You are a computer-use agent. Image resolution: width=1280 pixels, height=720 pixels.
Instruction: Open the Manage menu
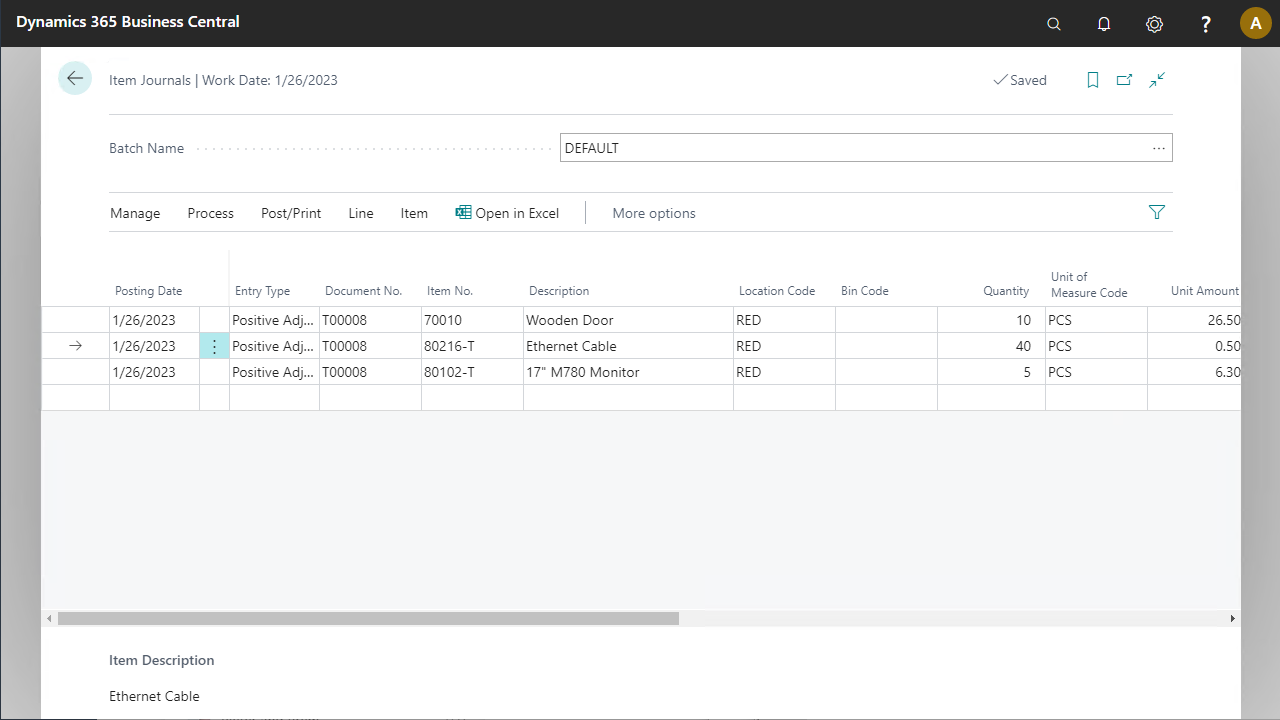click(135, 213)
